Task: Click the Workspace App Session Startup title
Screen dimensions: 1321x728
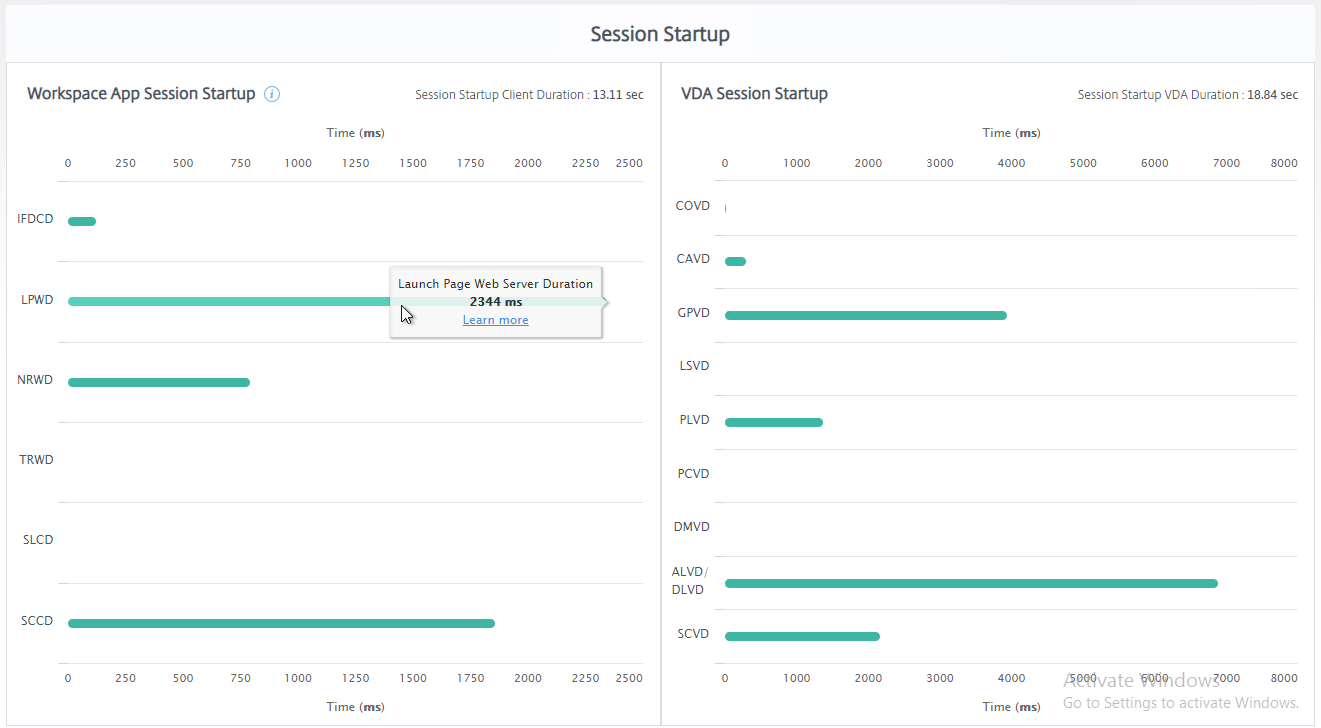Action: [141, 94]
